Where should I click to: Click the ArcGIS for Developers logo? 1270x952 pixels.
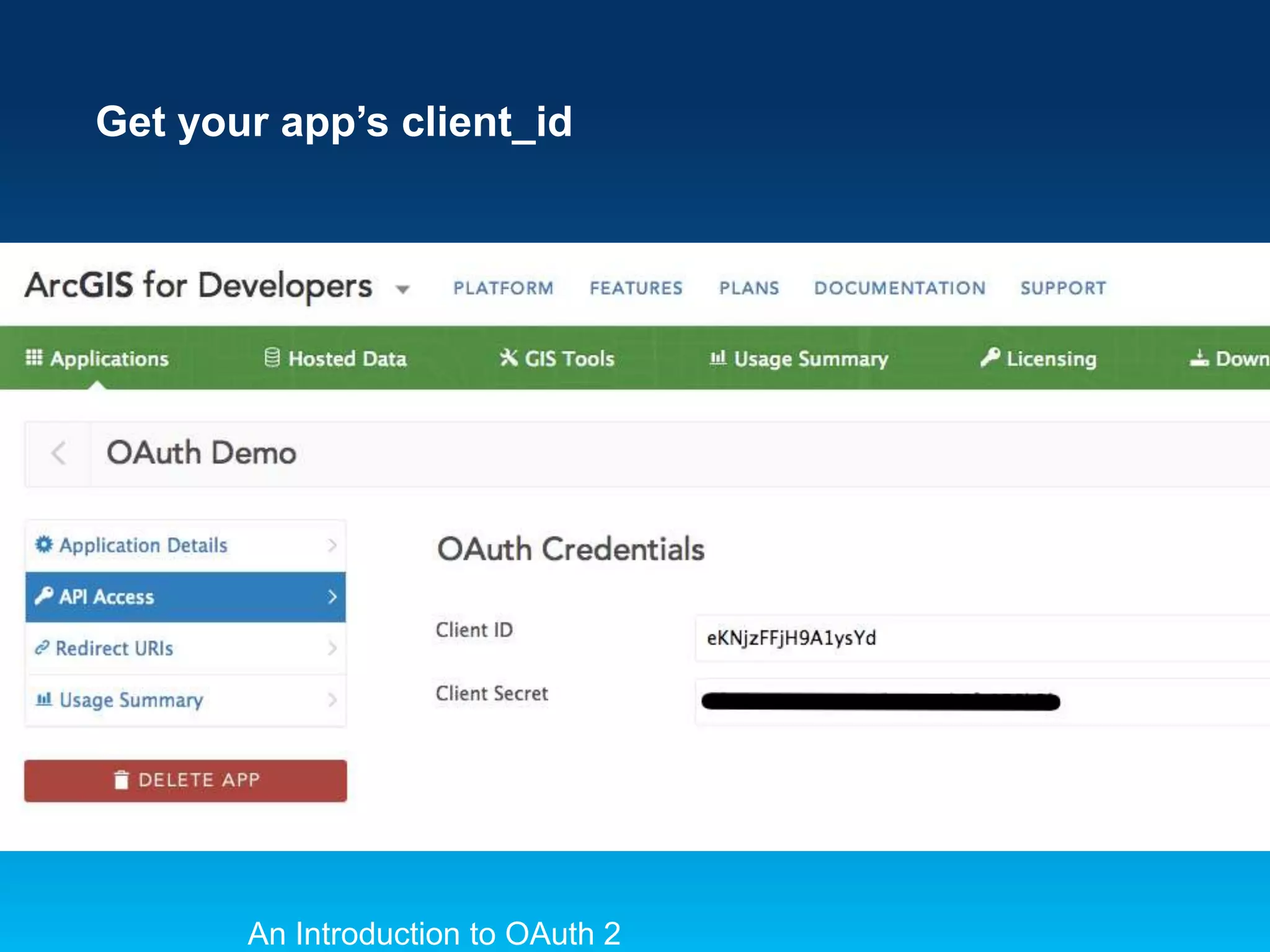[199, 286]
